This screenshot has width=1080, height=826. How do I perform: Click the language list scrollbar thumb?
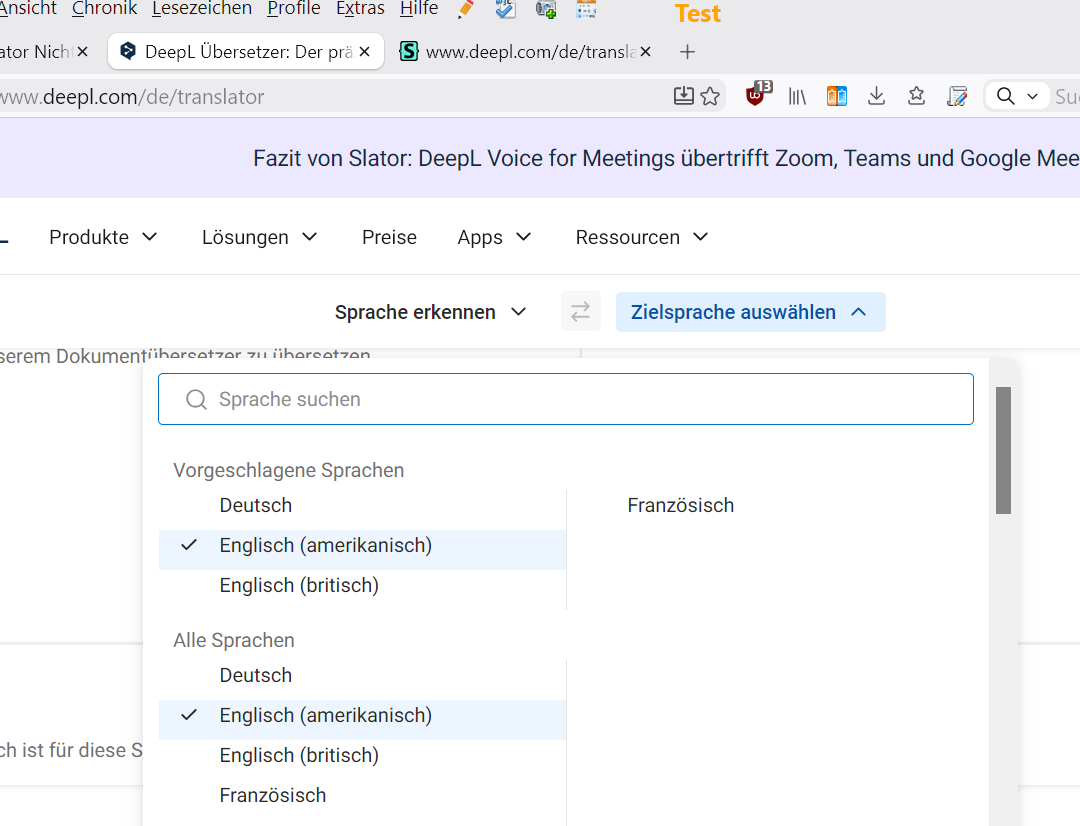(x=1003, y=451)
